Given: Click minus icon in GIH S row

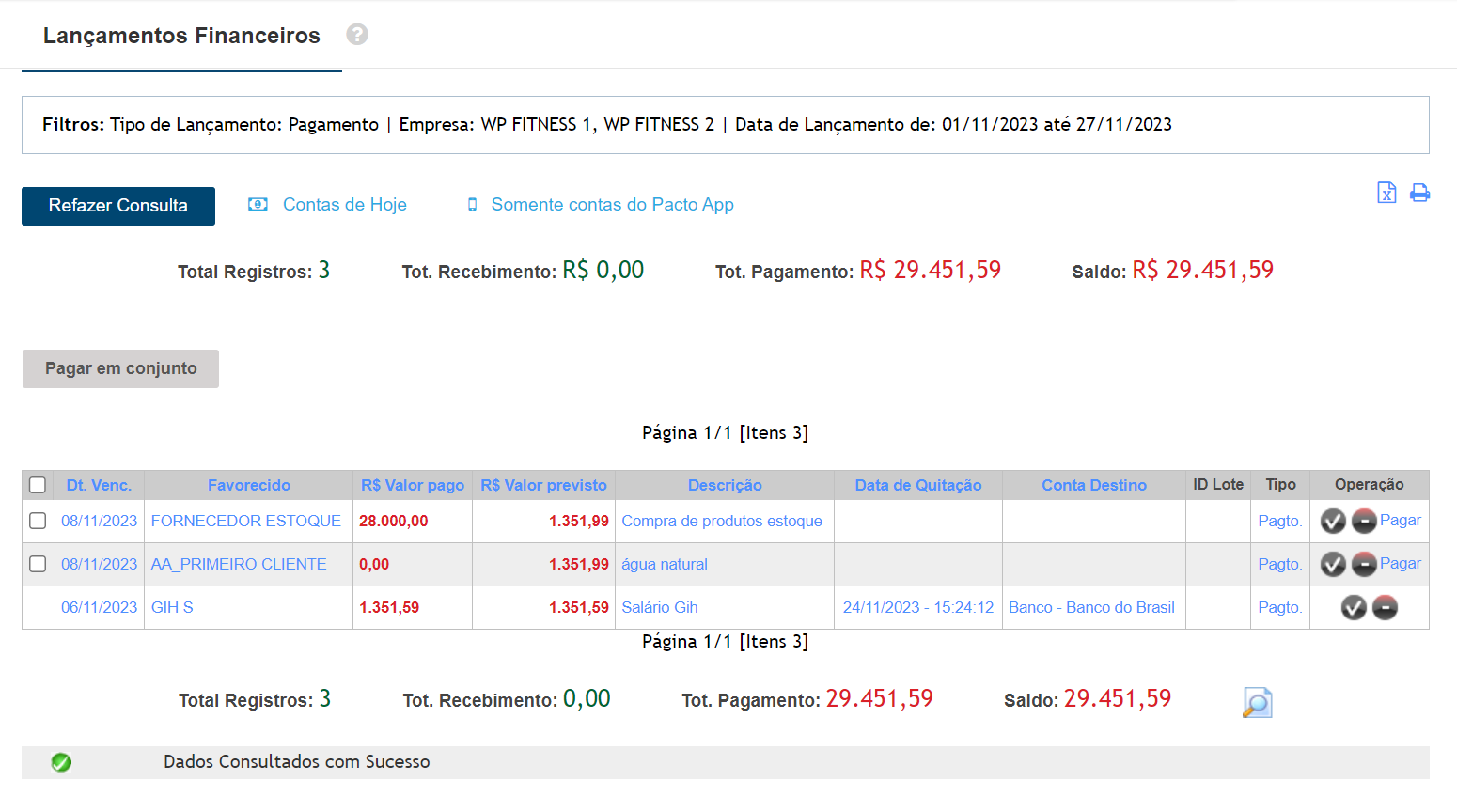Looking at the screenshot, I should click(1385, 608).
